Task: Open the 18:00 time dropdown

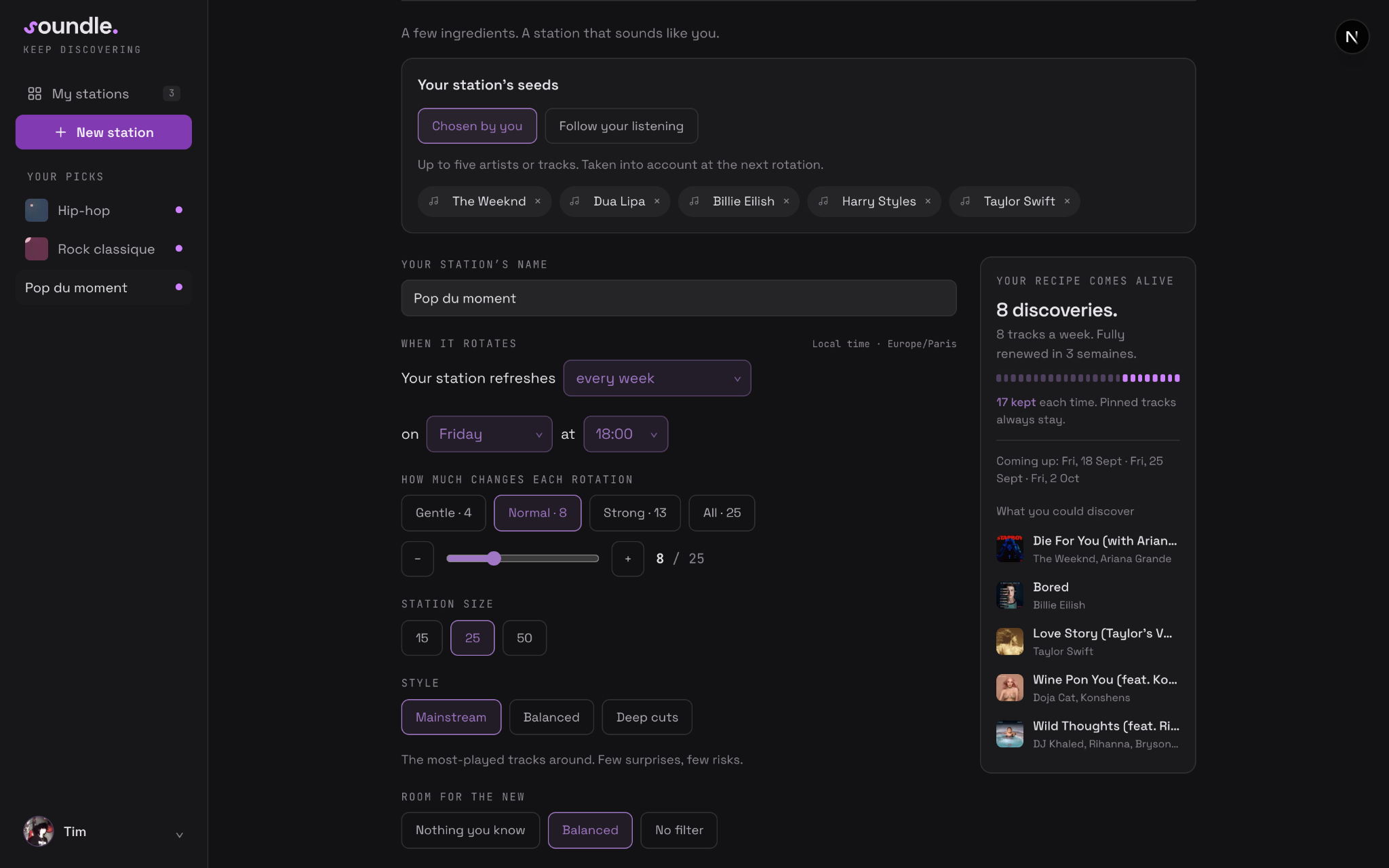Action: click(x=625, y=434)
